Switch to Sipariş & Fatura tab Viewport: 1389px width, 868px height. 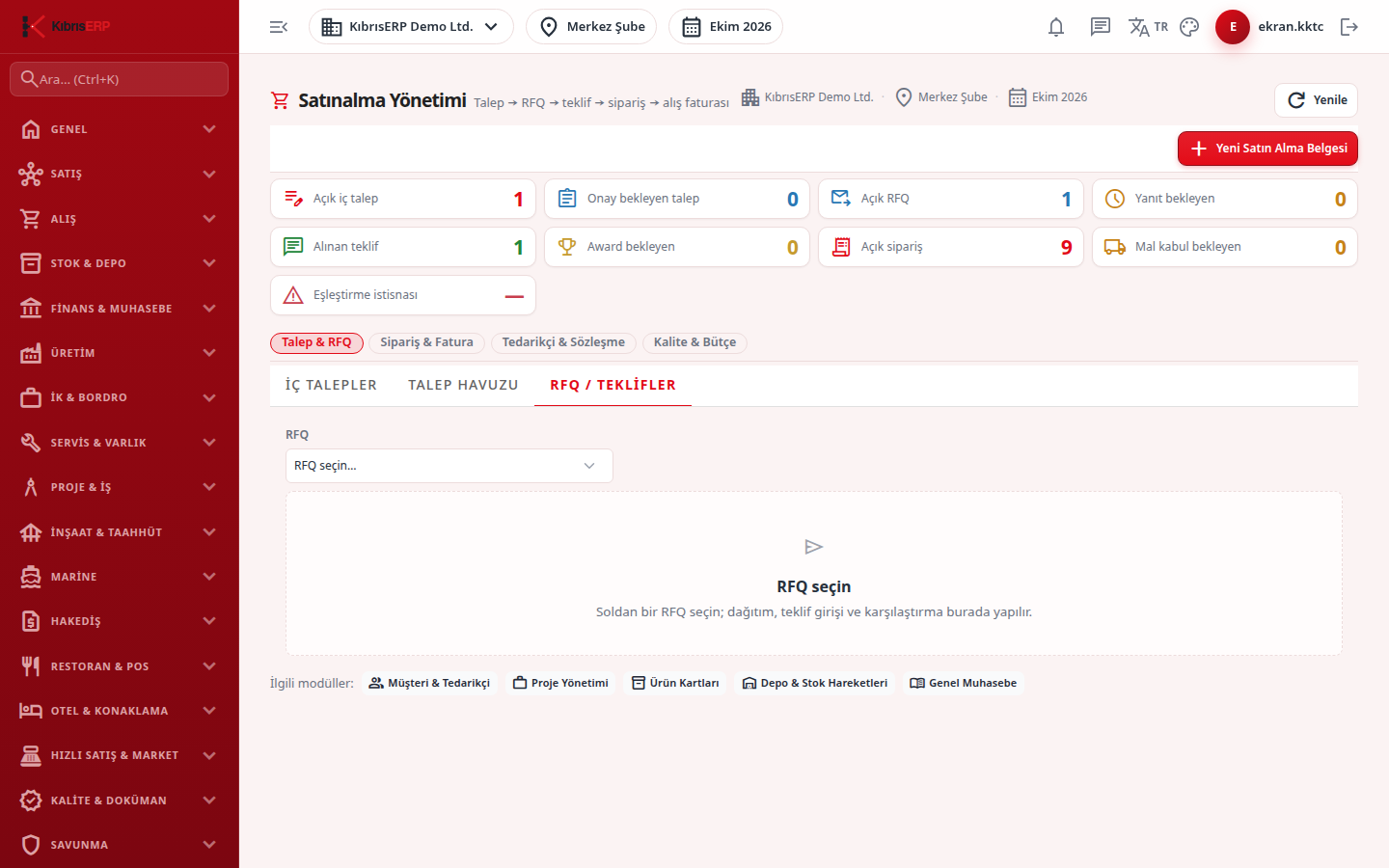tap(426, 342)
